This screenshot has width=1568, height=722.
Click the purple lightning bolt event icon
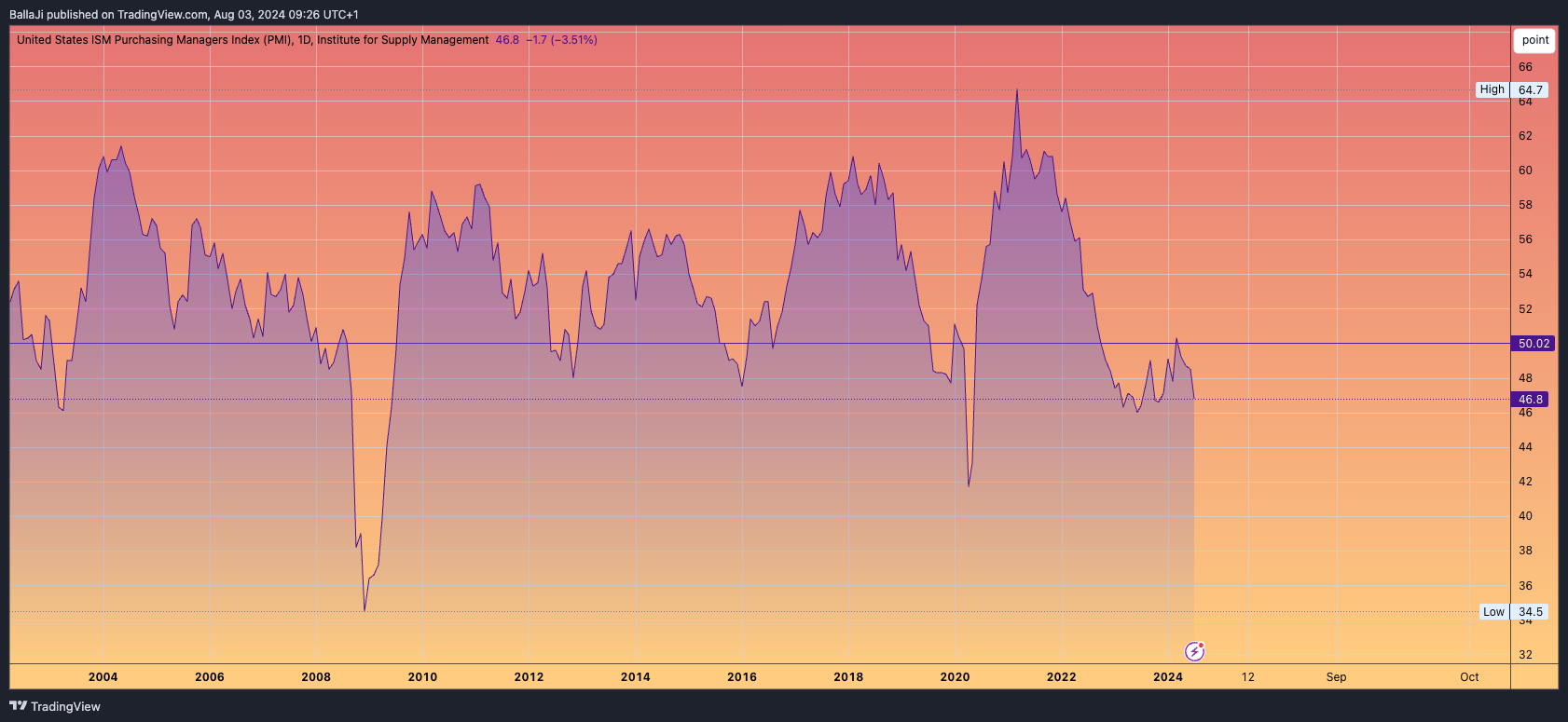click(1194, 651)
